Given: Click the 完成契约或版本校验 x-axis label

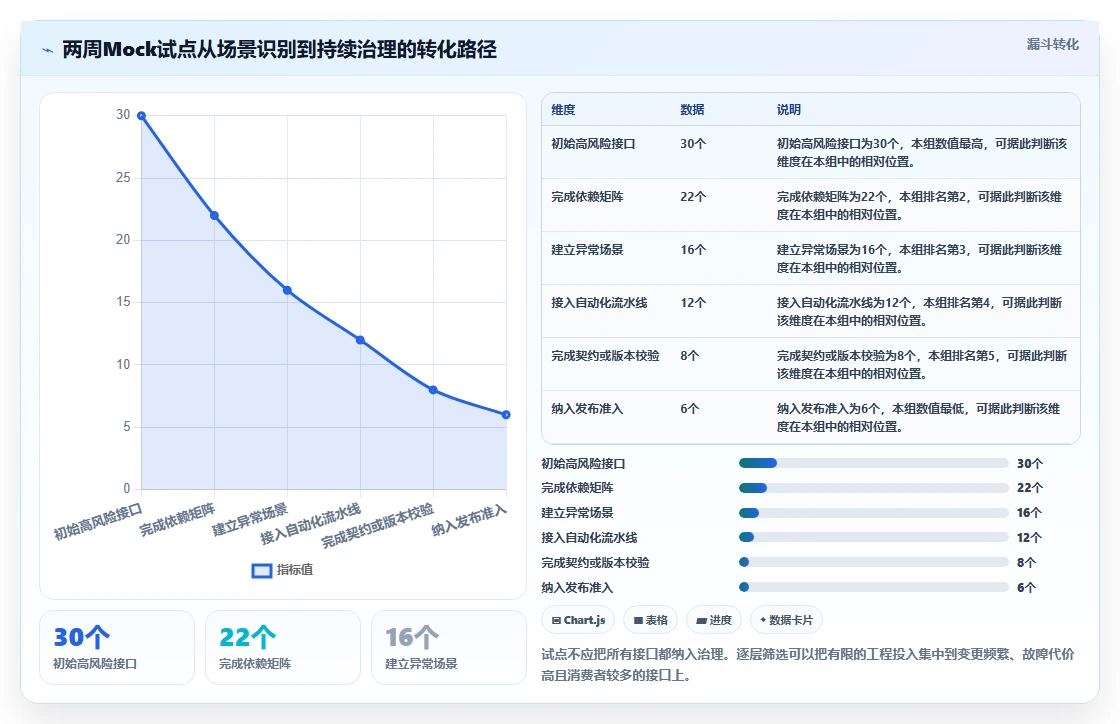Looking at the screenshot, I should [378, 526].
